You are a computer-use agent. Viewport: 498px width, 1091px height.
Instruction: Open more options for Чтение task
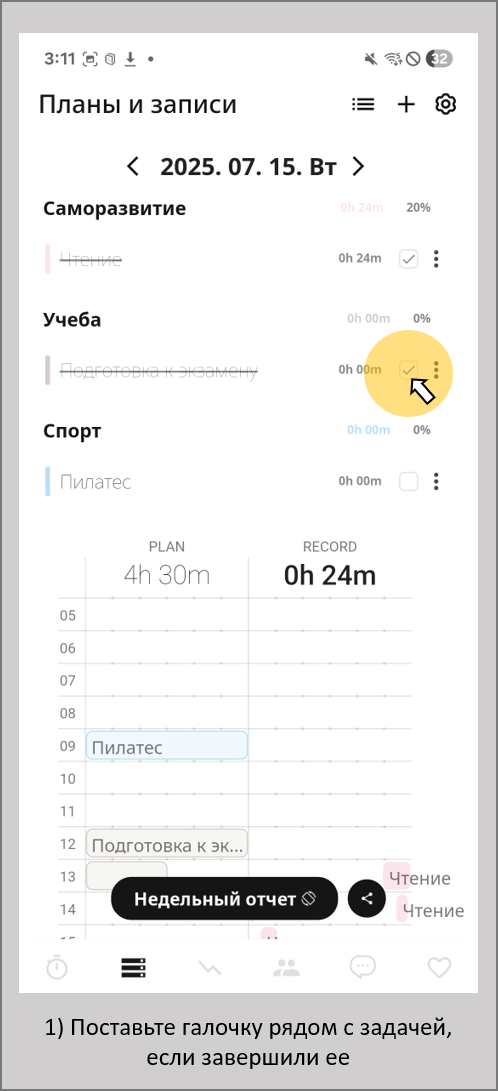click(x=436, y=260)
